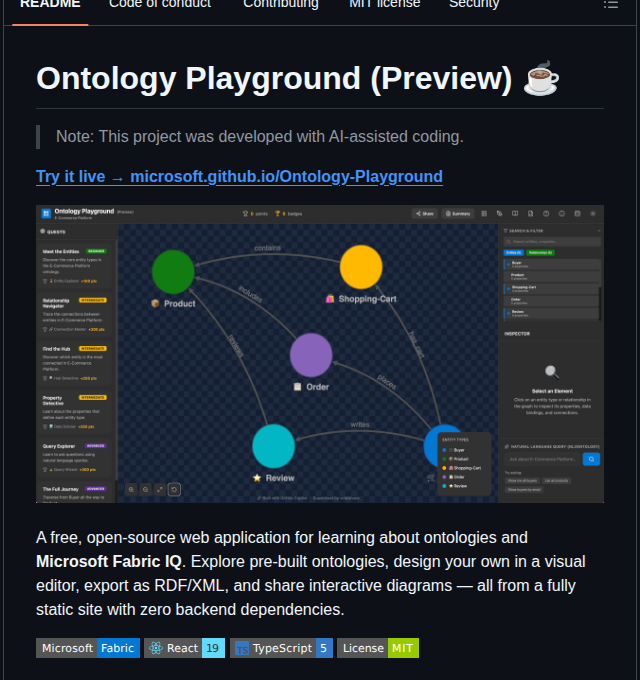Click the License MIT badge
Image resolution: width=640 pixels, height=680 pixels.
coord(378,648)
